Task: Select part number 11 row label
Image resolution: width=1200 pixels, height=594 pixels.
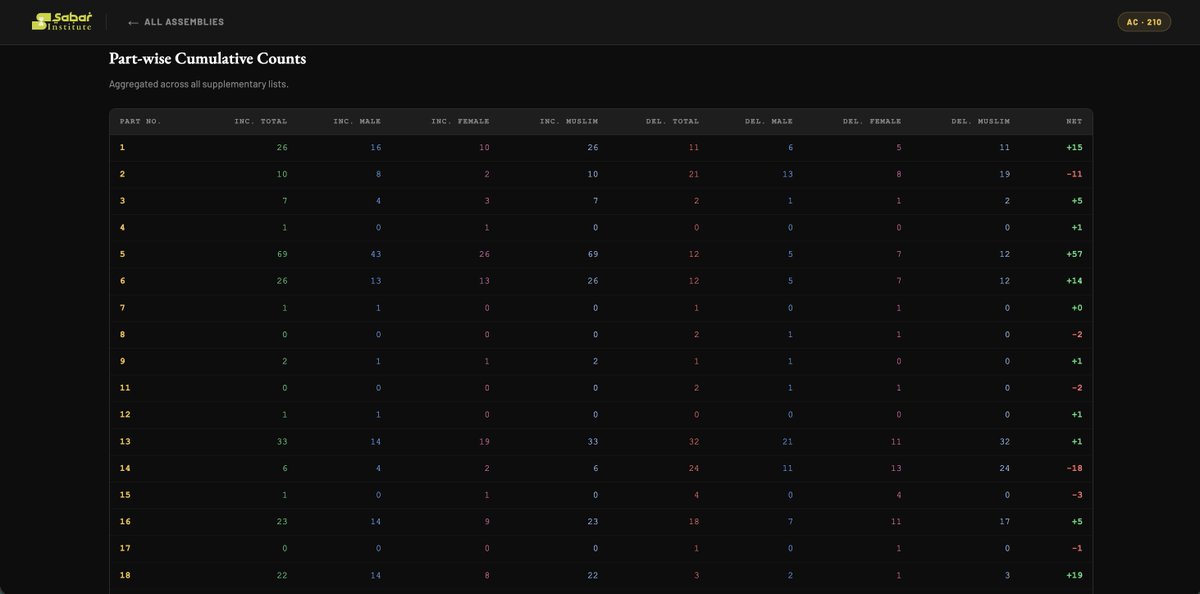Action: (125, 388)
